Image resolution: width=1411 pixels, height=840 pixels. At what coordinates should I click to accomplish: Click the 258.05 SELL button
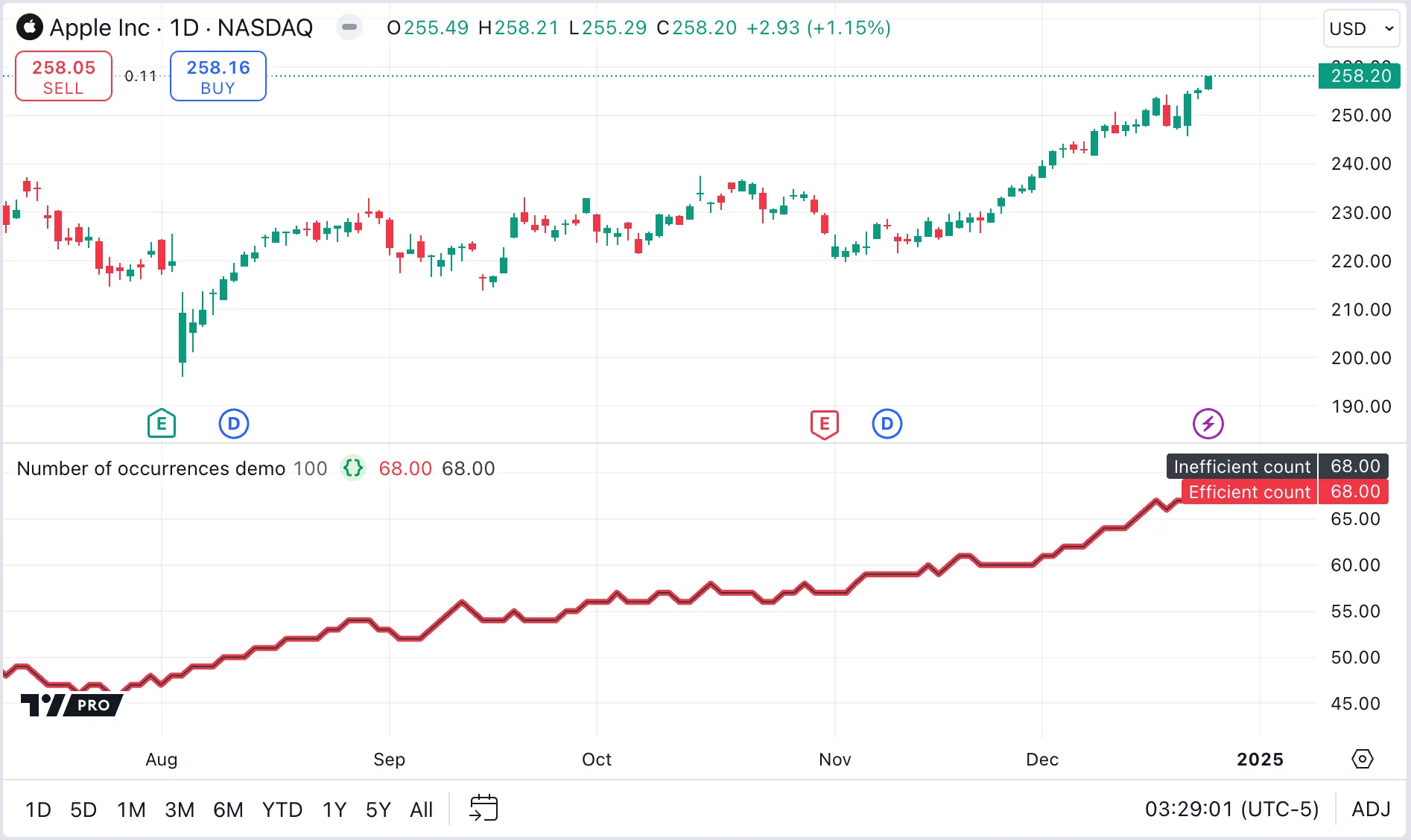coord(63,76)
